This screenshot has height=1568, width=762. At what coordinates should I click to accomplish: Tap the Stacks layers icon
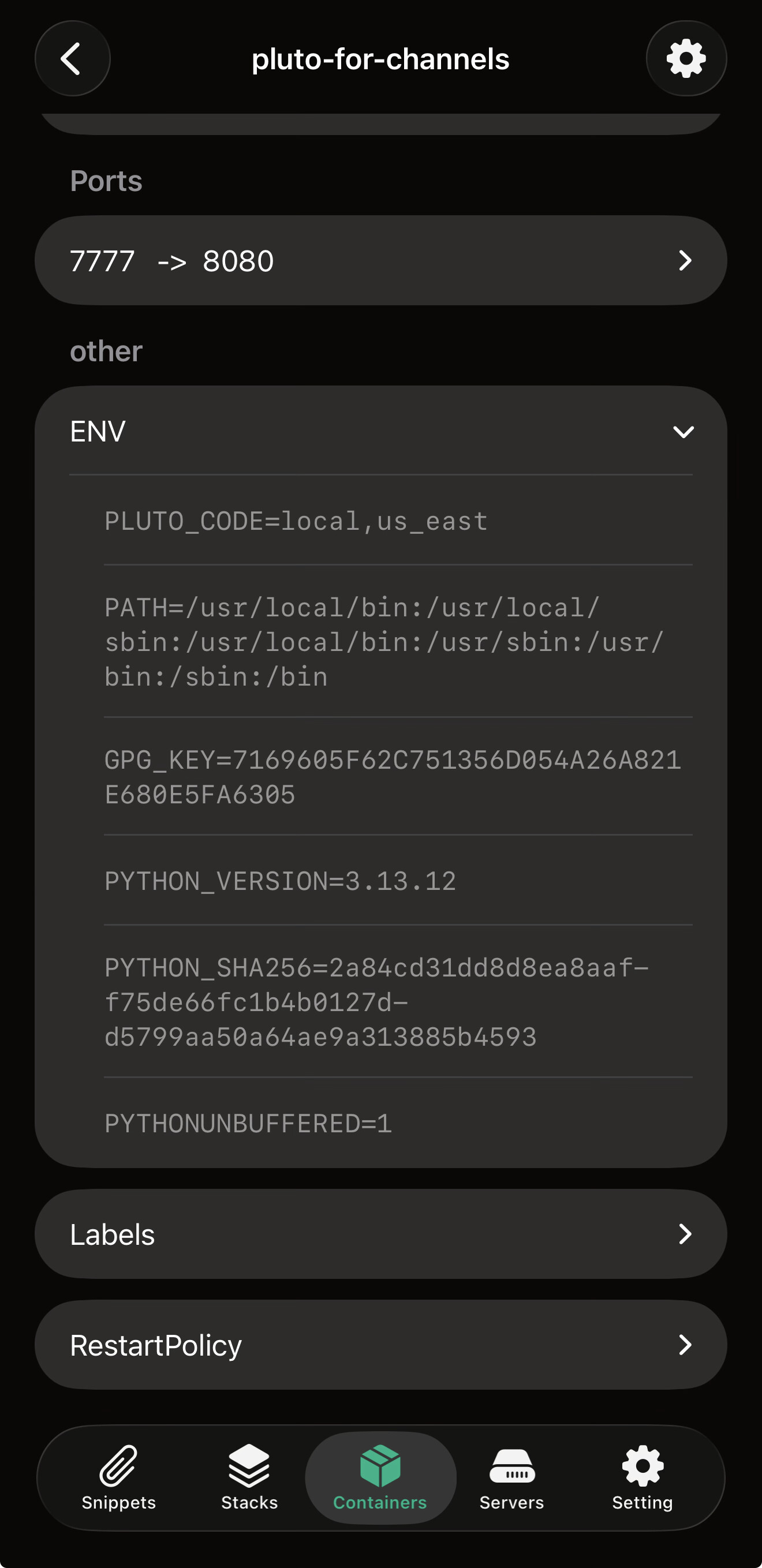(249, 1465)
